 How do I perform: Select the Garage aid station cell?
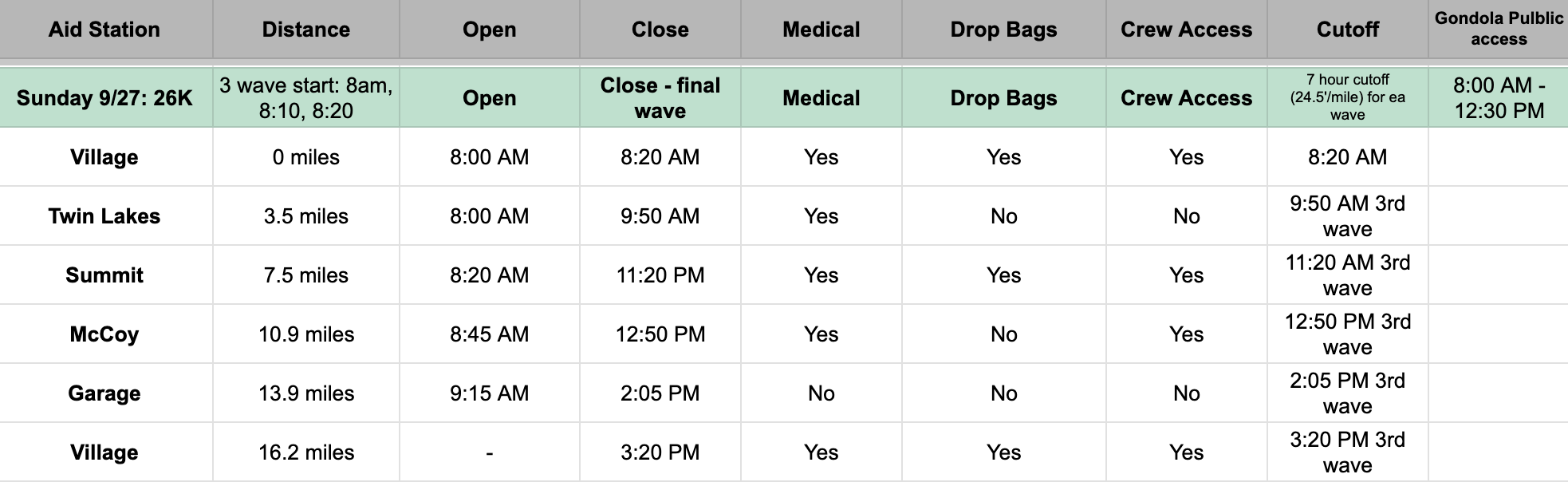[x=104, y=393]
